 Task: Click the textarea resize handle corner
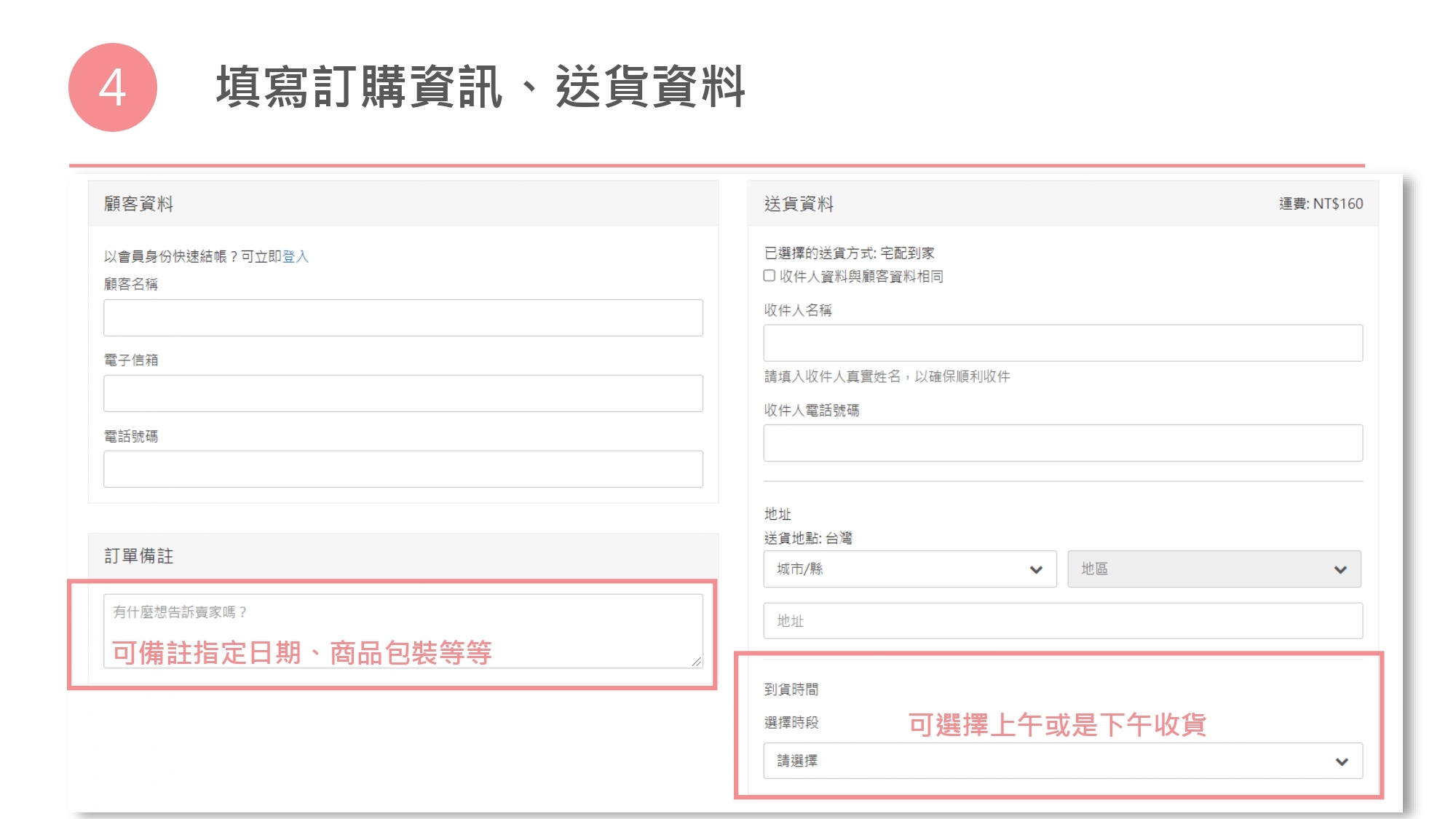point(697,662)
